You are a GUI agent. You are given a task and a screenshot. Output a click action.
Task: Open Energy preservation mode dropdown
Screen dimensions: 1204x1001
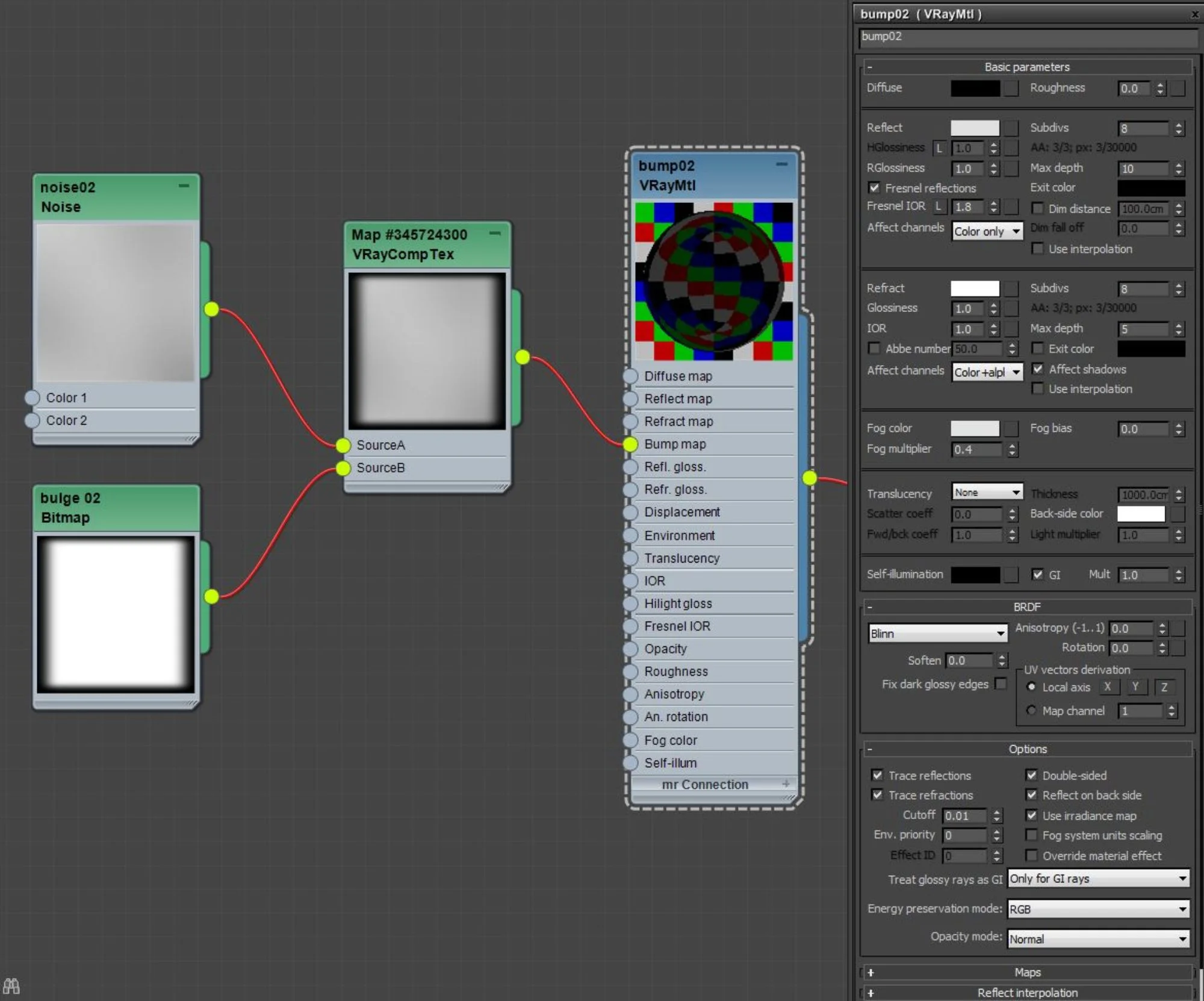click(1099, 909)
